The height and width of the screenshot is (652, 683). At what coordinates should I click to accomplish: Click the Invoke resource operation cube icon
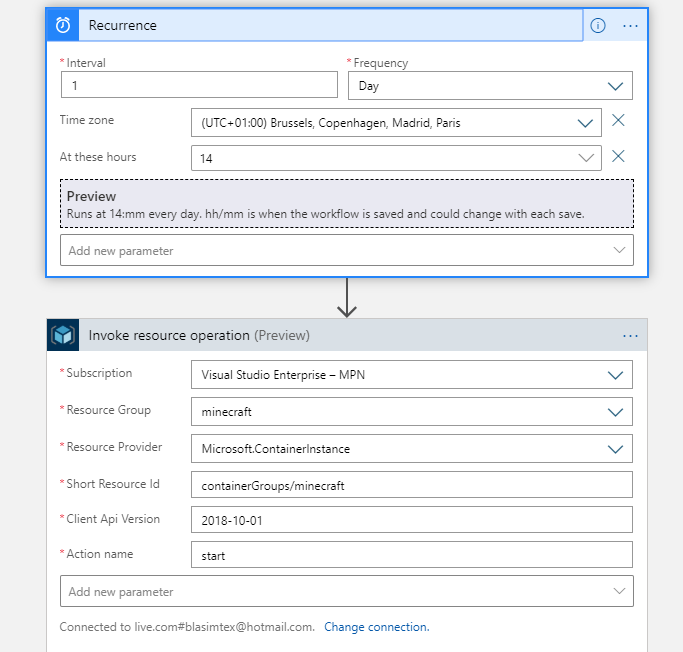click(x=63, y=335)
